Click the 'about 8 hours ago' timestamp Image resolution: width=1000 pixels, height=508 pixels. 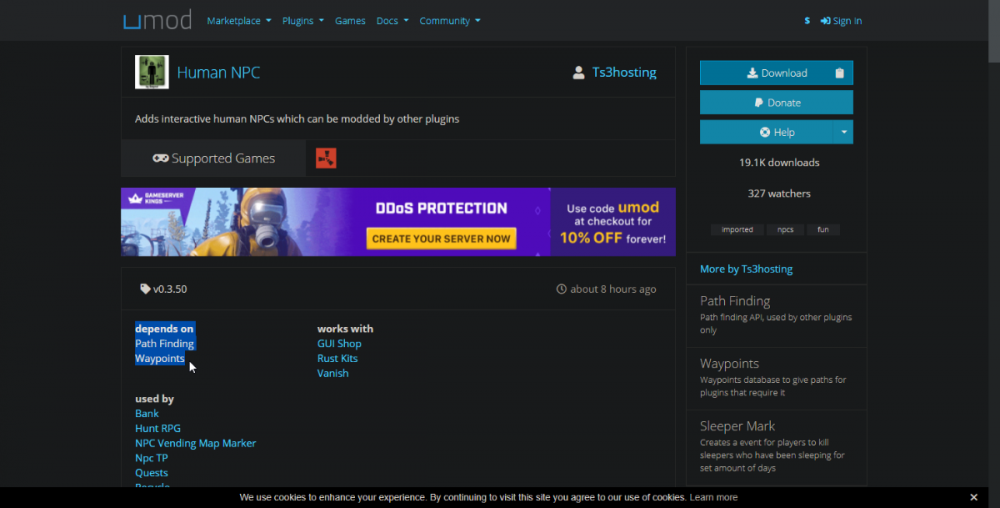pyautogui.click(x=613, y=289)
